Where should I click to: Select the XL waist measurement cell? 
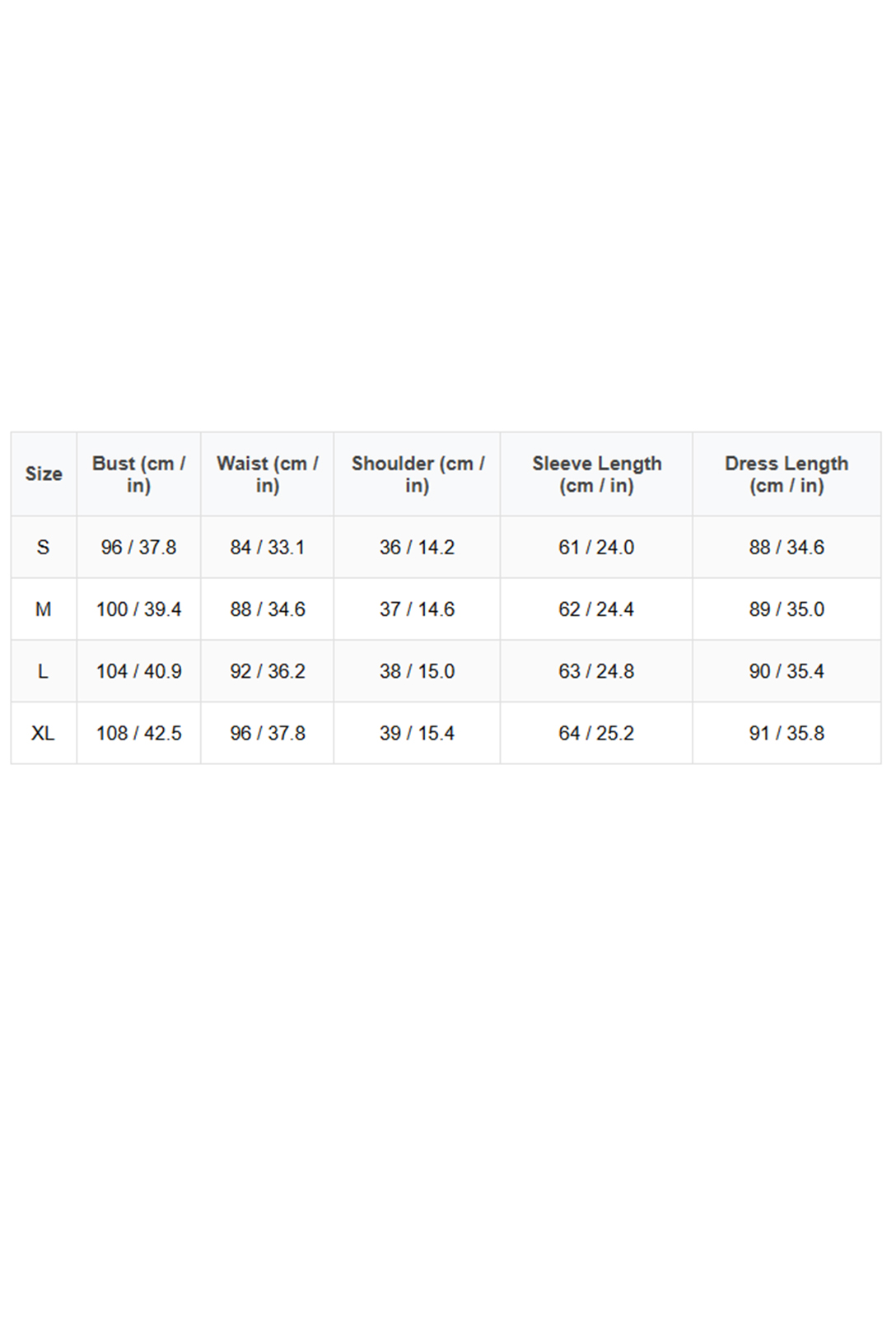tap(267, 733)
